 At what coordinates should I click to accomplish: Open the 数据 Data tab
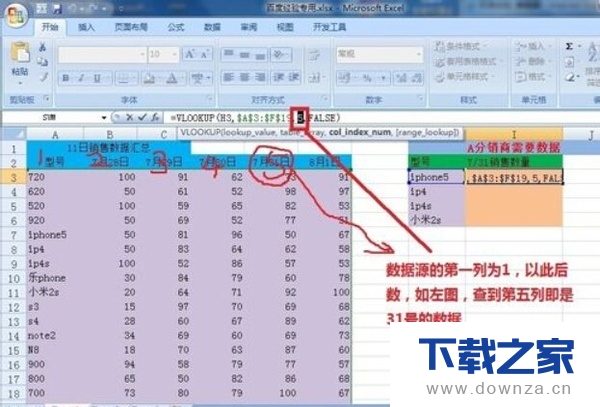tap(212, 27)
